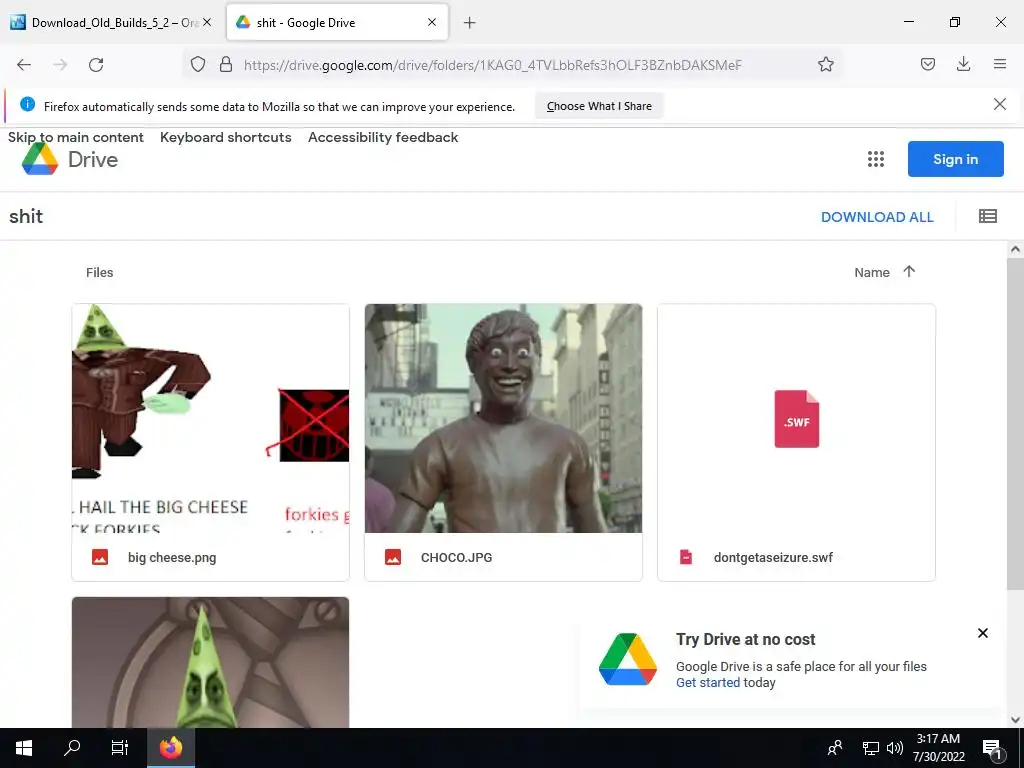The height and width of the screenshot is (768, 1024).
Task: Open the notification center icon
Action: tap(992, 748)
